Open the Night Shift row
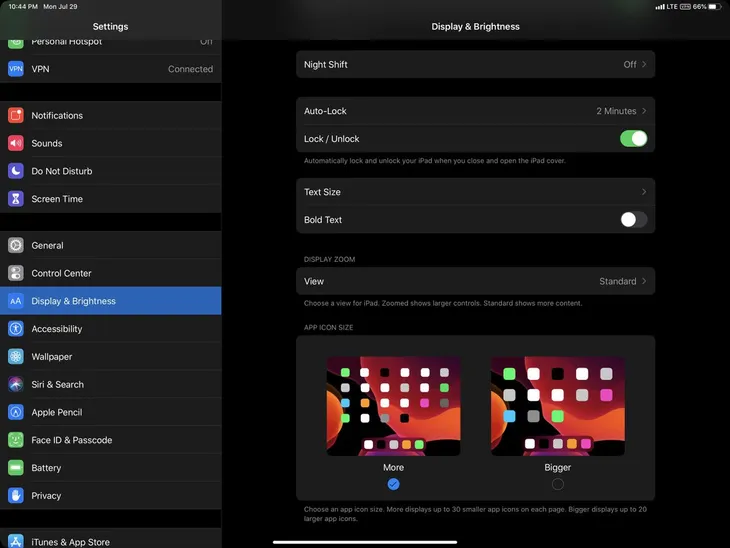This screenshot has width=730, height=548. 475,64
